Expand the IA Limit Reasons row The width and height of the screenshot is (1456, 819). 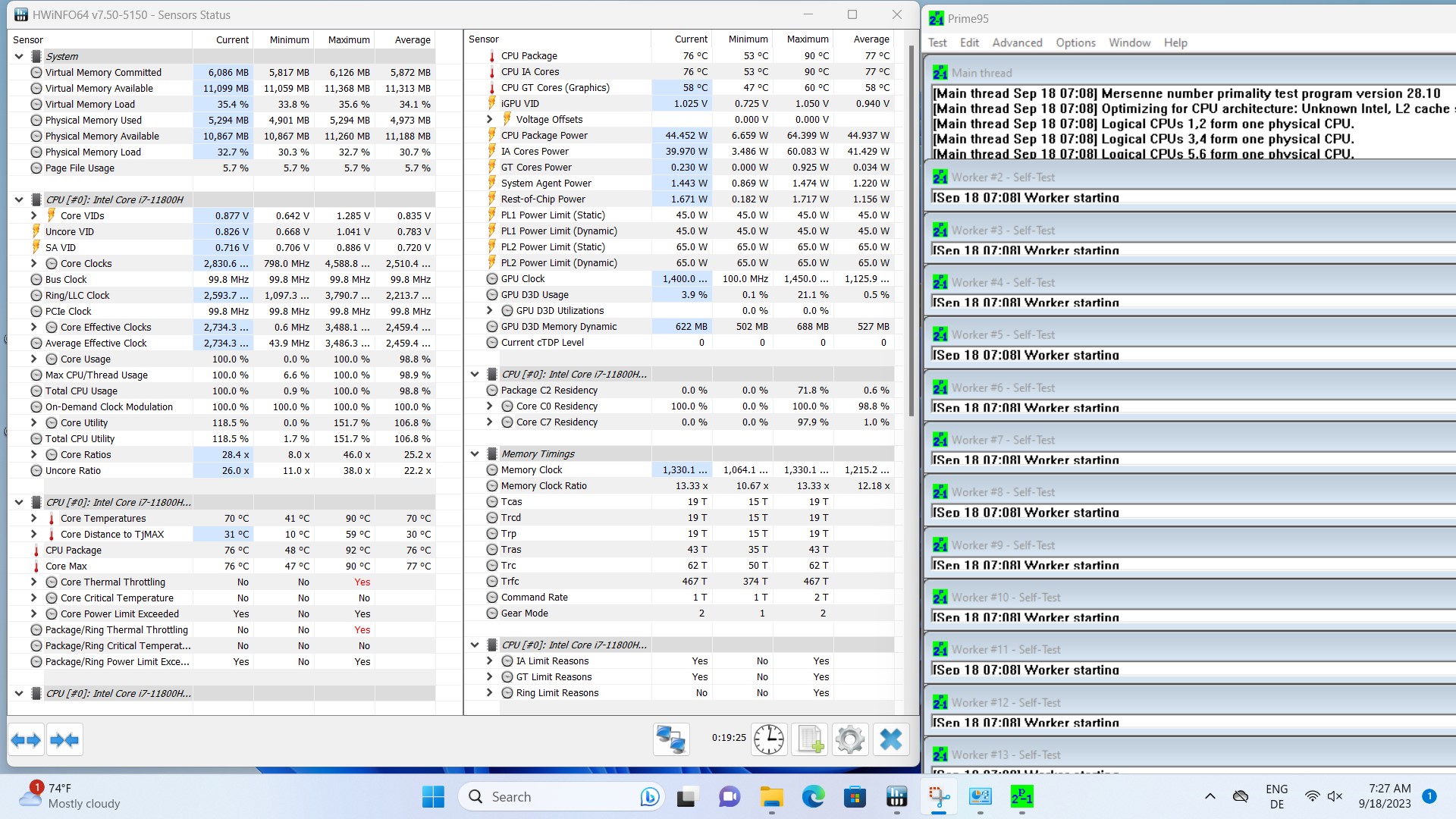point(490,661)
